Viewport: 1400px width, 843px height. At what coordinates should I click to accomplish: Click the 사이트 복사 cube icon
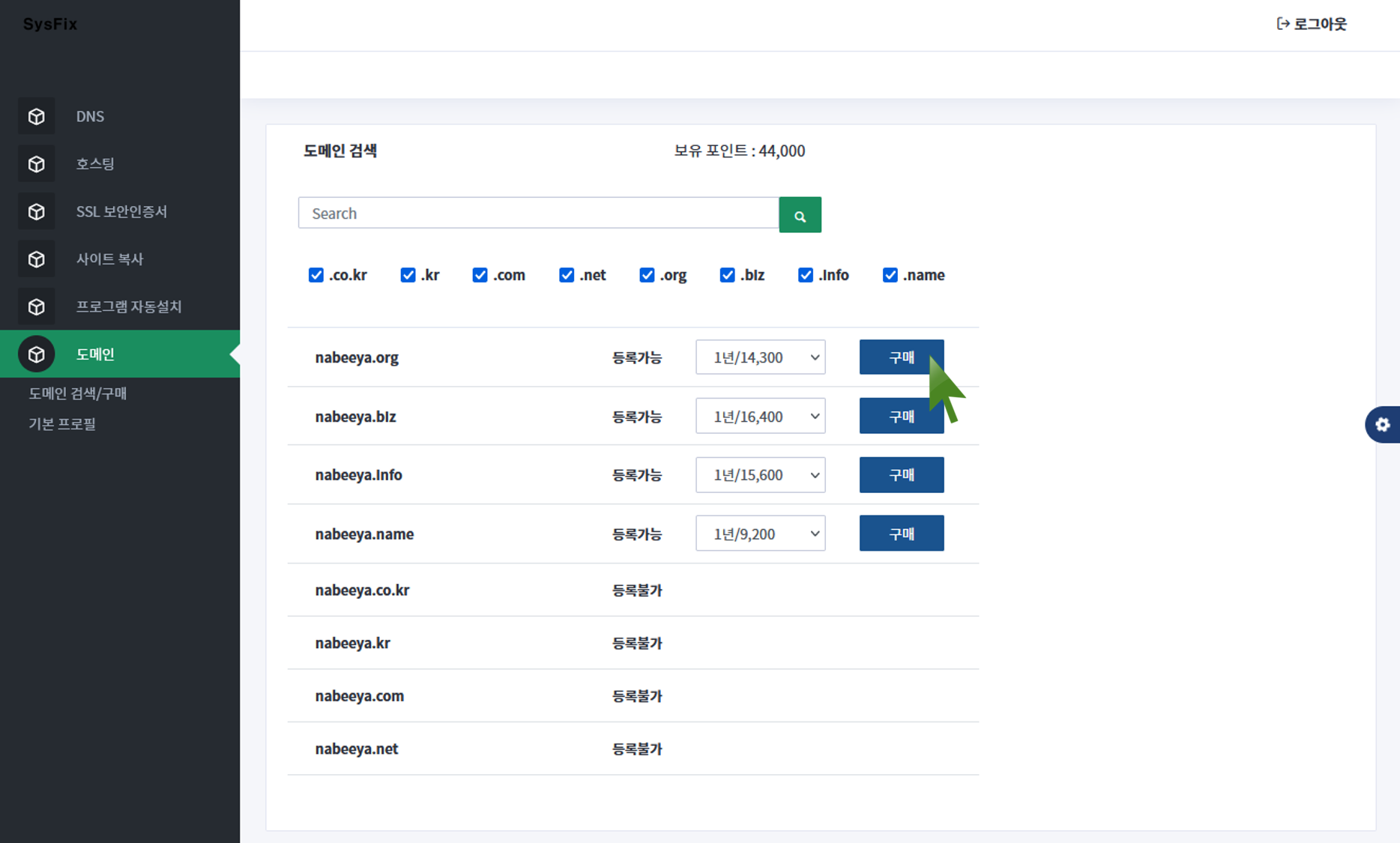tap(36, 259)
